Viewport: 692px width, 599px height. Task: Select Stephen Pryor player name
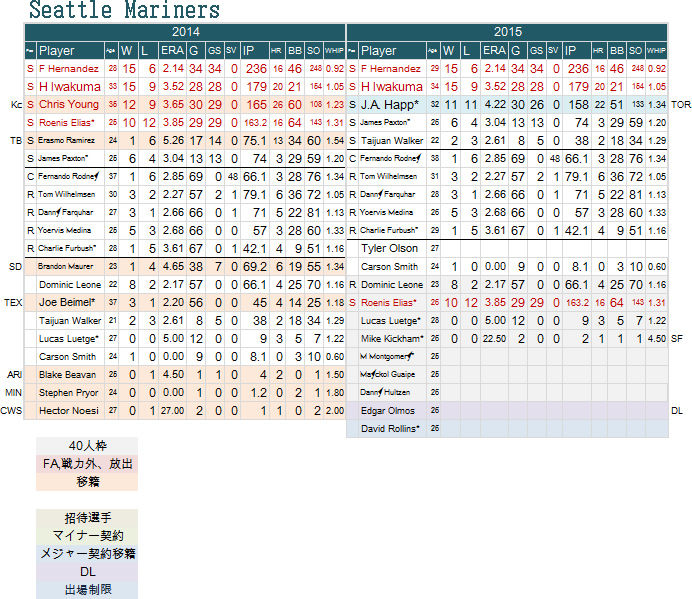tap(68, 393)
